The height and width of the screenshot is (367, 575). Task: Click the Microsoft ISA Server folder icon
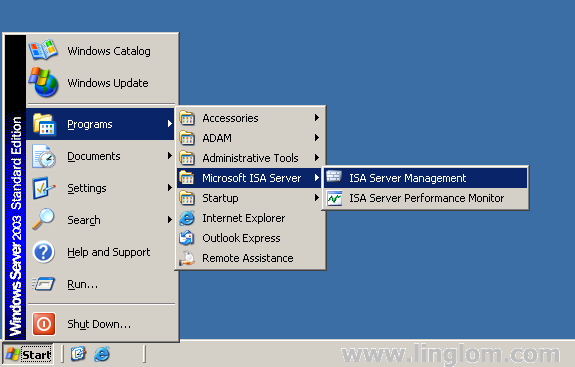(187, 178)
